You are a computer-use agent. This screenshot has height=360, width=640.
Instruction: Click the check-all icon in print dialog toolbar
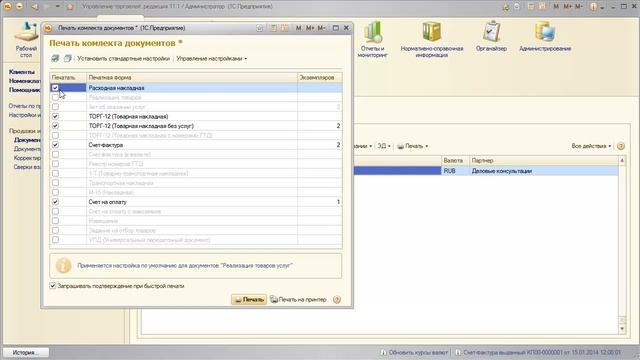click(x=55, y=58)
